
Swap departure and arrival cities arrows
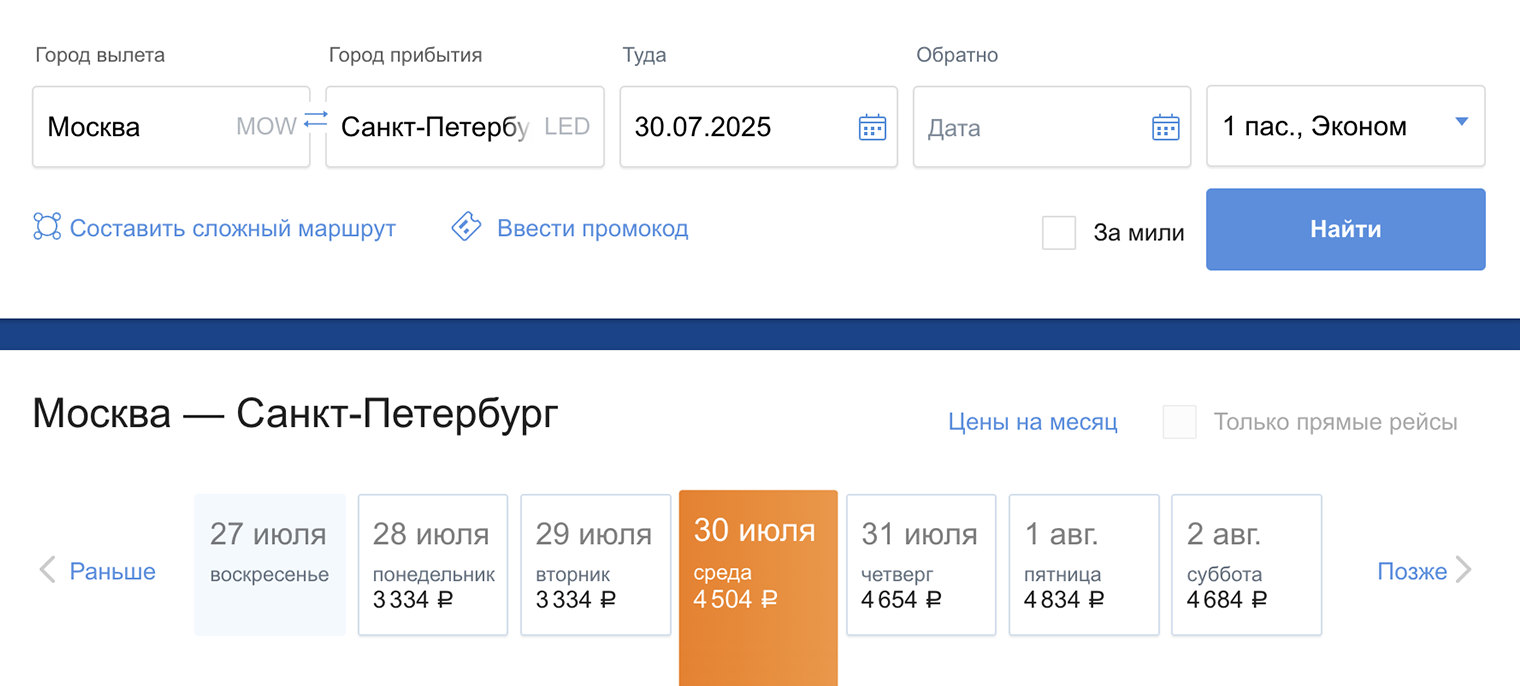[316, 118]
